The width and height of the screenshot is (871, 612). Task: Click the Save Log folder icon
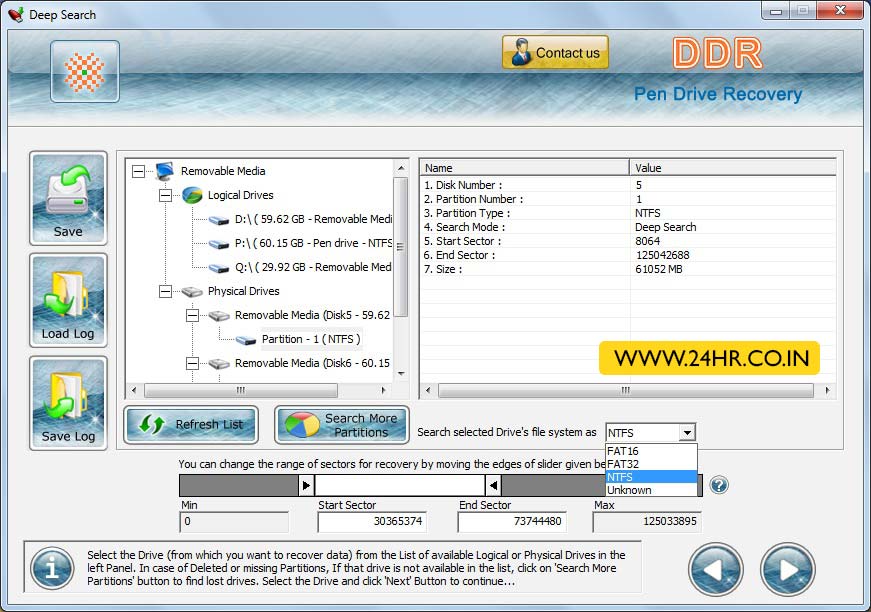tap(68, 403)
